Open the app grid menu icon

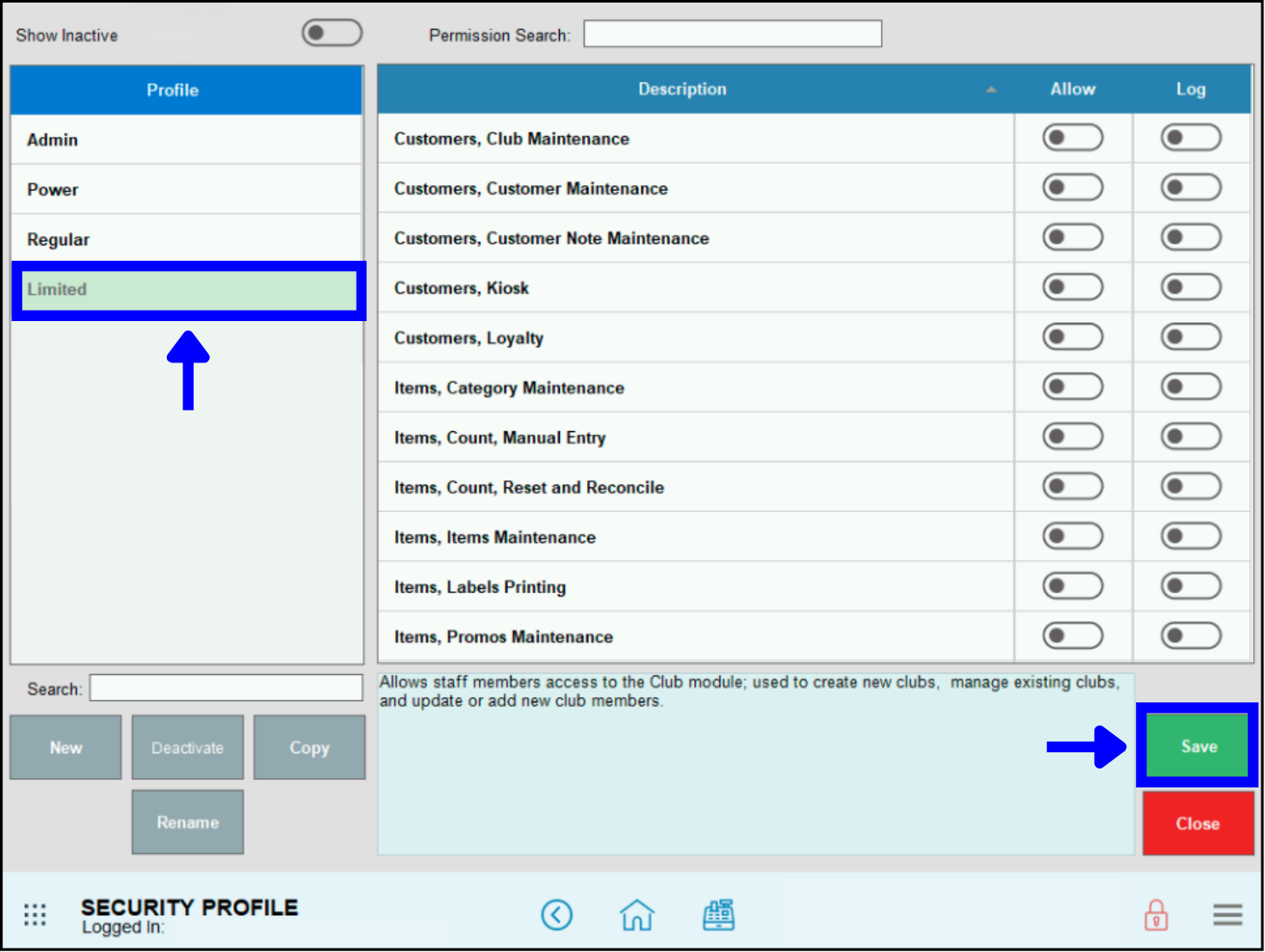coord(34,914)
